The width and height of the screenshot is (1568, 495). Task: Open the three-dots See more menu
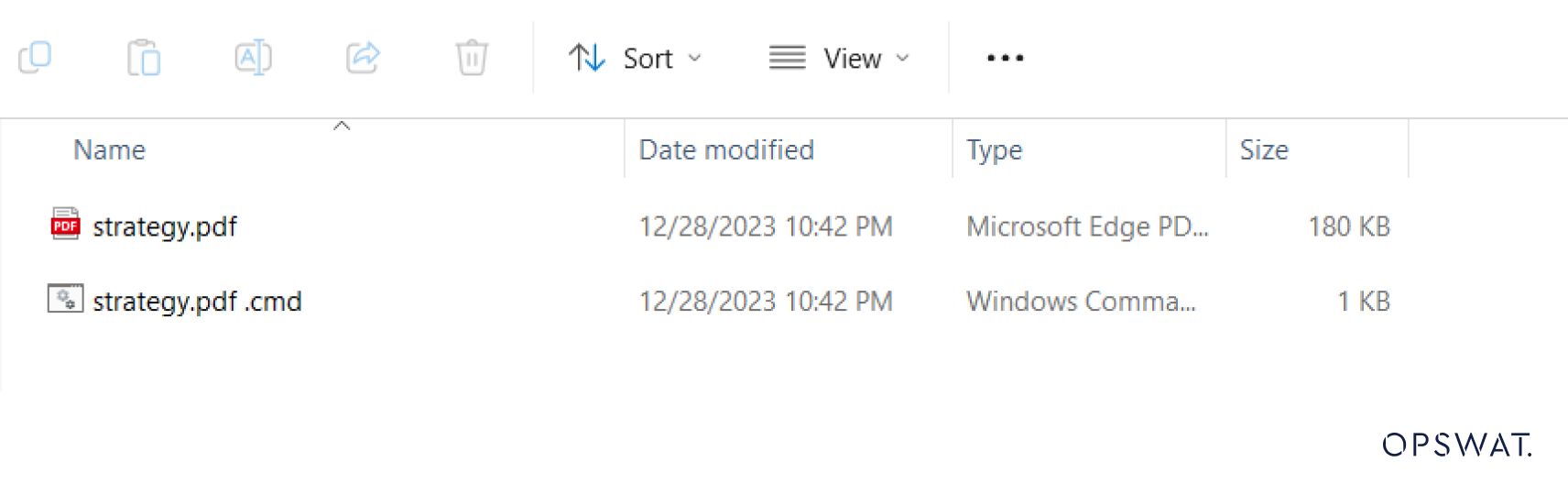tap(1005, 58)
